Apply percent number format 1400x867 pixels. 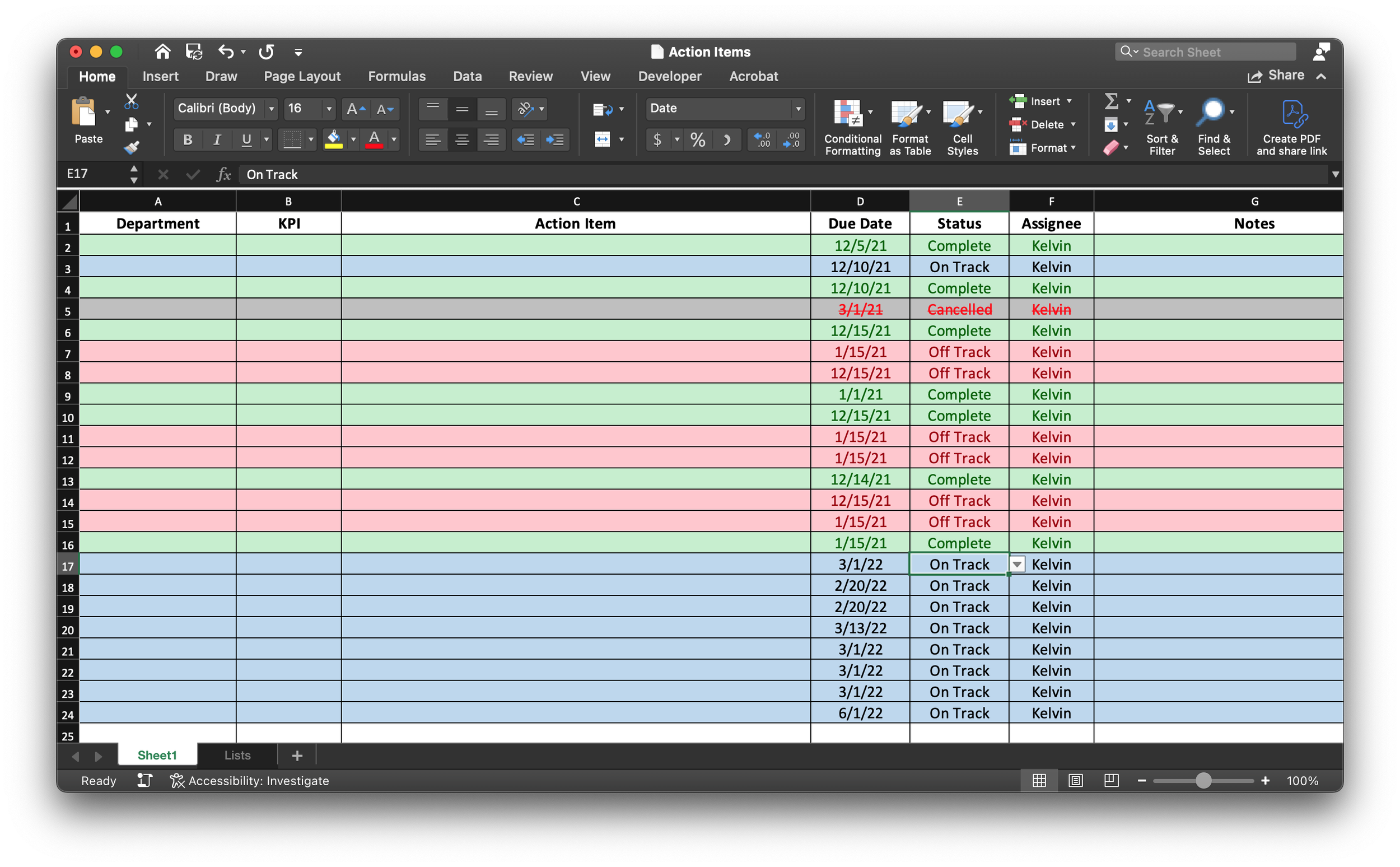point(697,139)
